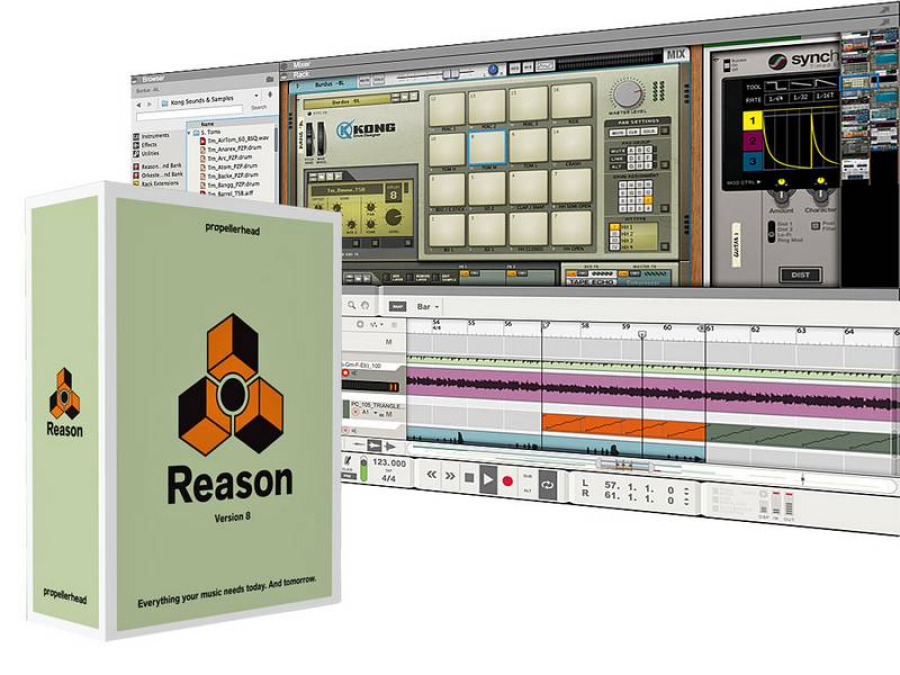900x675 pixels.
Task: Select the step curve tool in Synchronous
Action: [x=777, y=86]
